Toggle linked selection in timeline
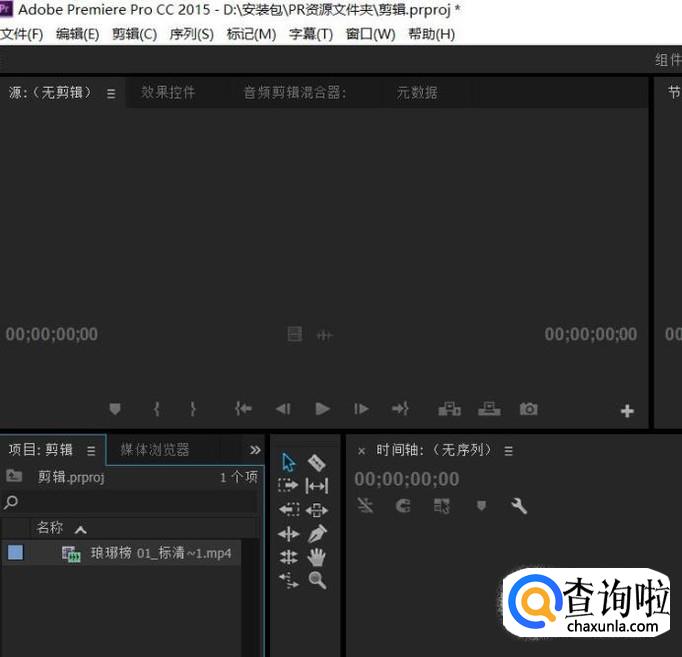This screenshot has height=657, width=682. pyautogui.click(x=442, y=507)
